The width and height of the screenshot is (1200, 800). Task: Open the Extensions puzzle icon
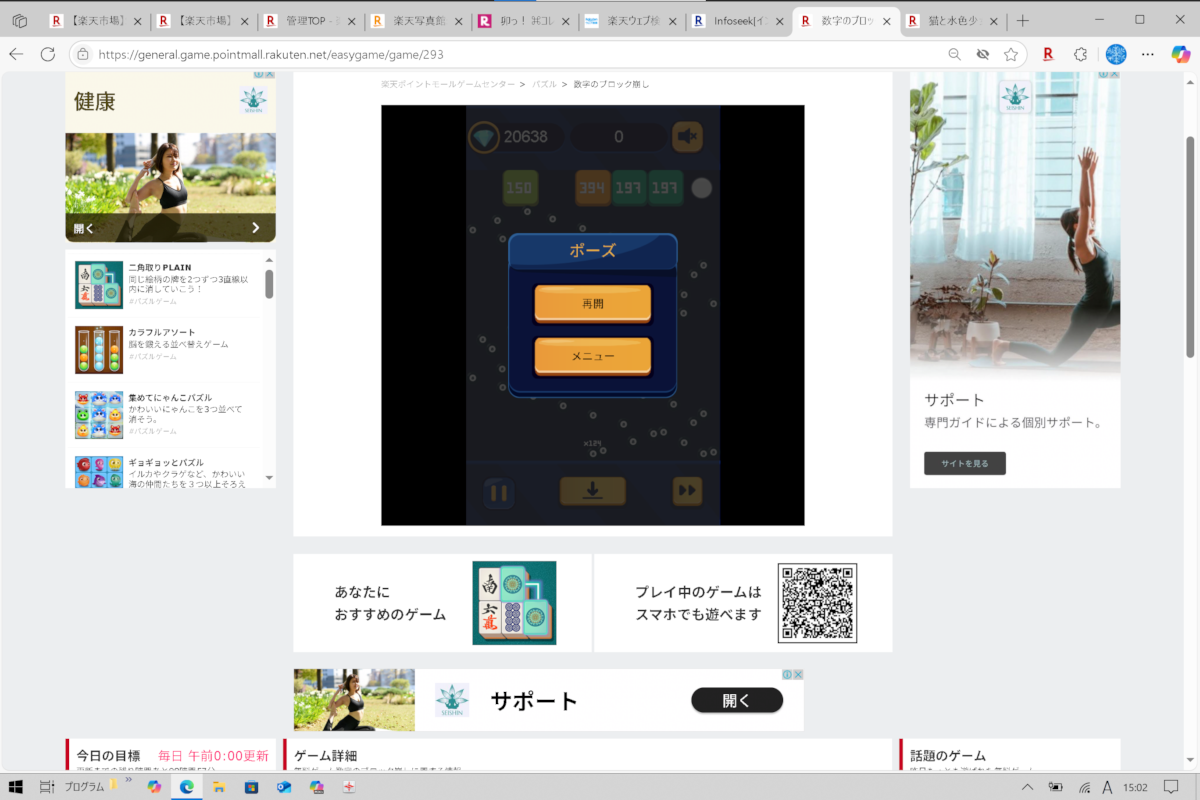[1081, 54]
